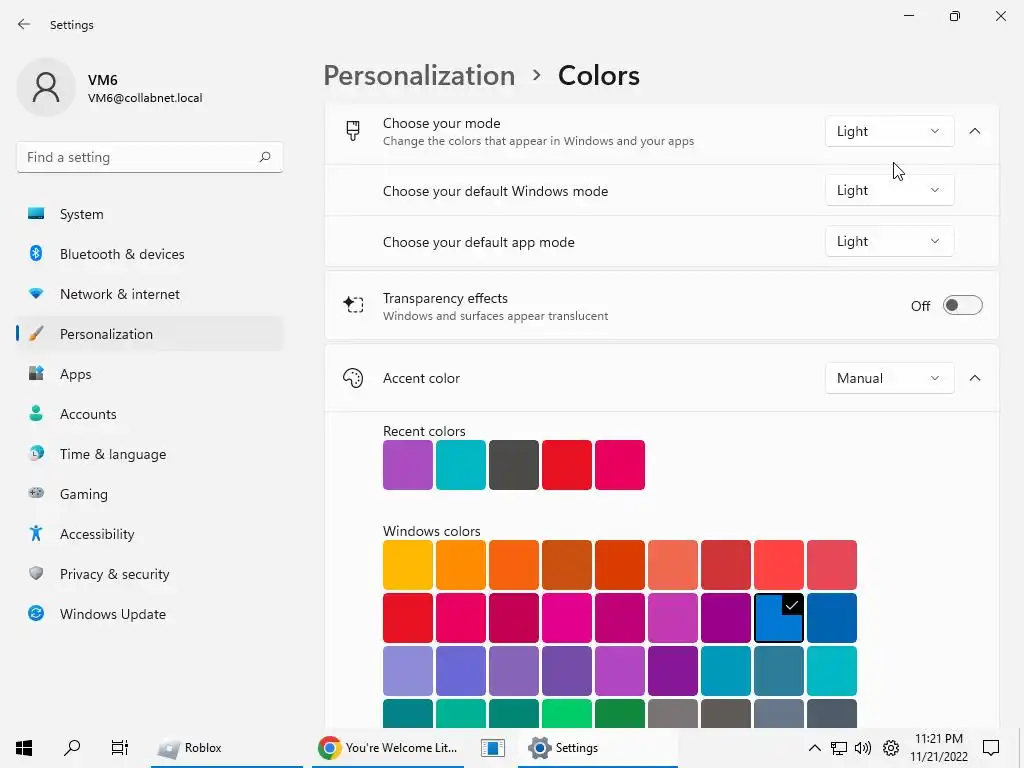Click the Time & language clock icon
Screen dimensions: 1024x768
tap(36, 453)
